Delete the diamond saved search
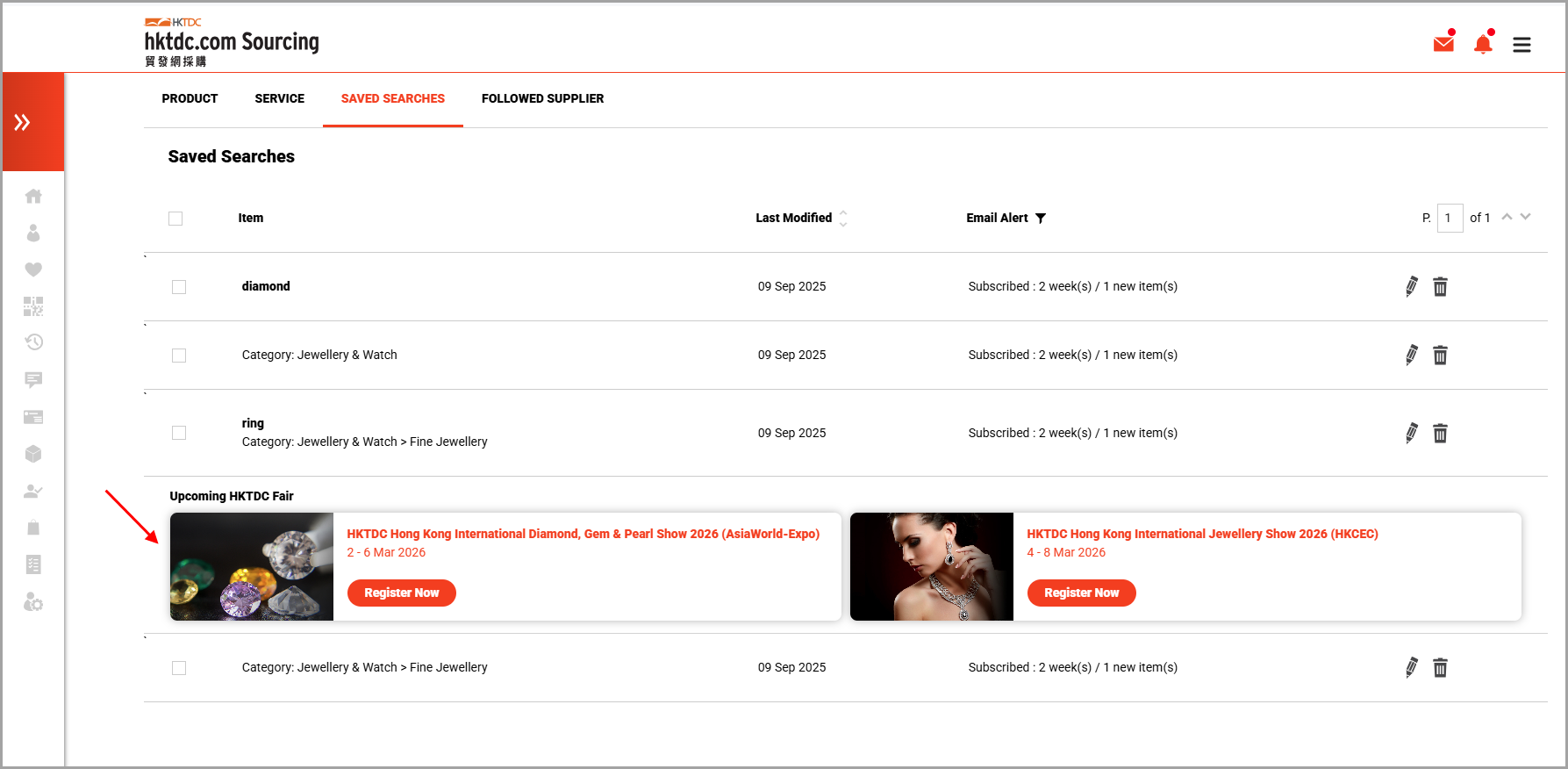1568x769 pixels. 1440,286
